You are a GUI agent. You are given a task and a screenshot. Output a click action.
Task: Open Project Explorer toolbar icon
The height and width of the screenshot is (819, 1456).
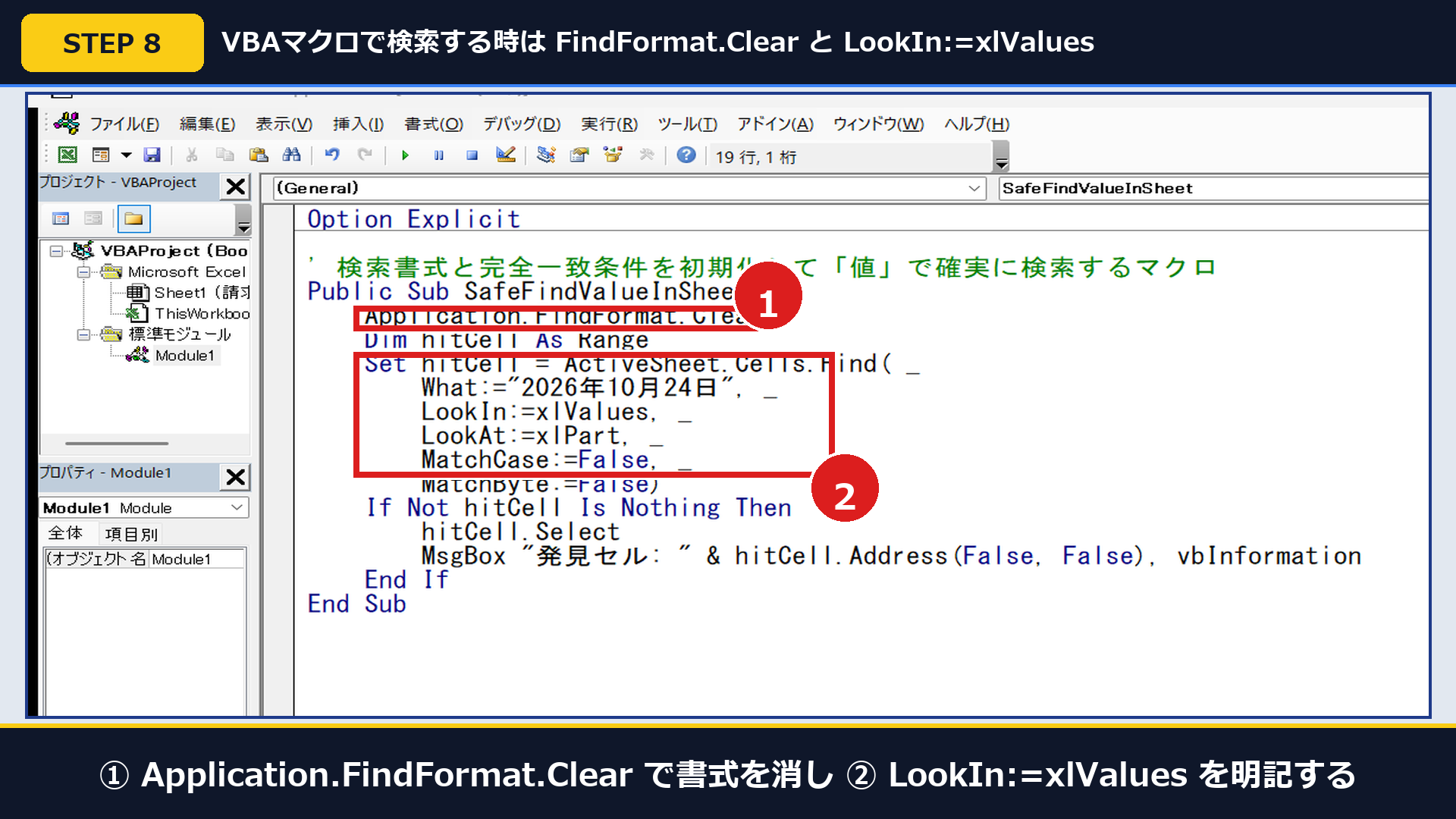click(546, 155)
